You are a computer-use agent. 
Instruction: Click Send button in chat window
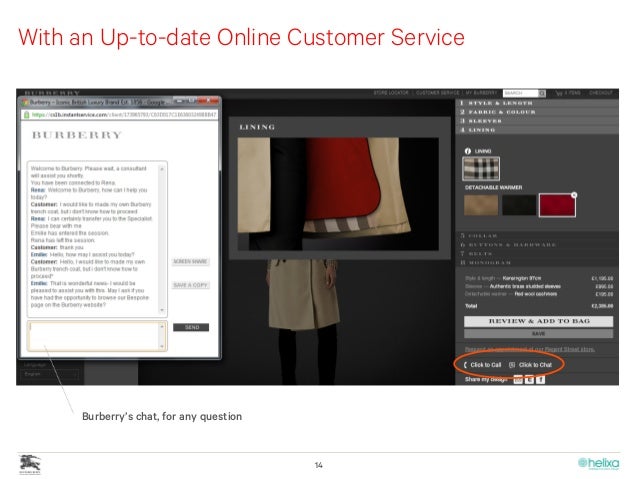(x=191, y=328)
